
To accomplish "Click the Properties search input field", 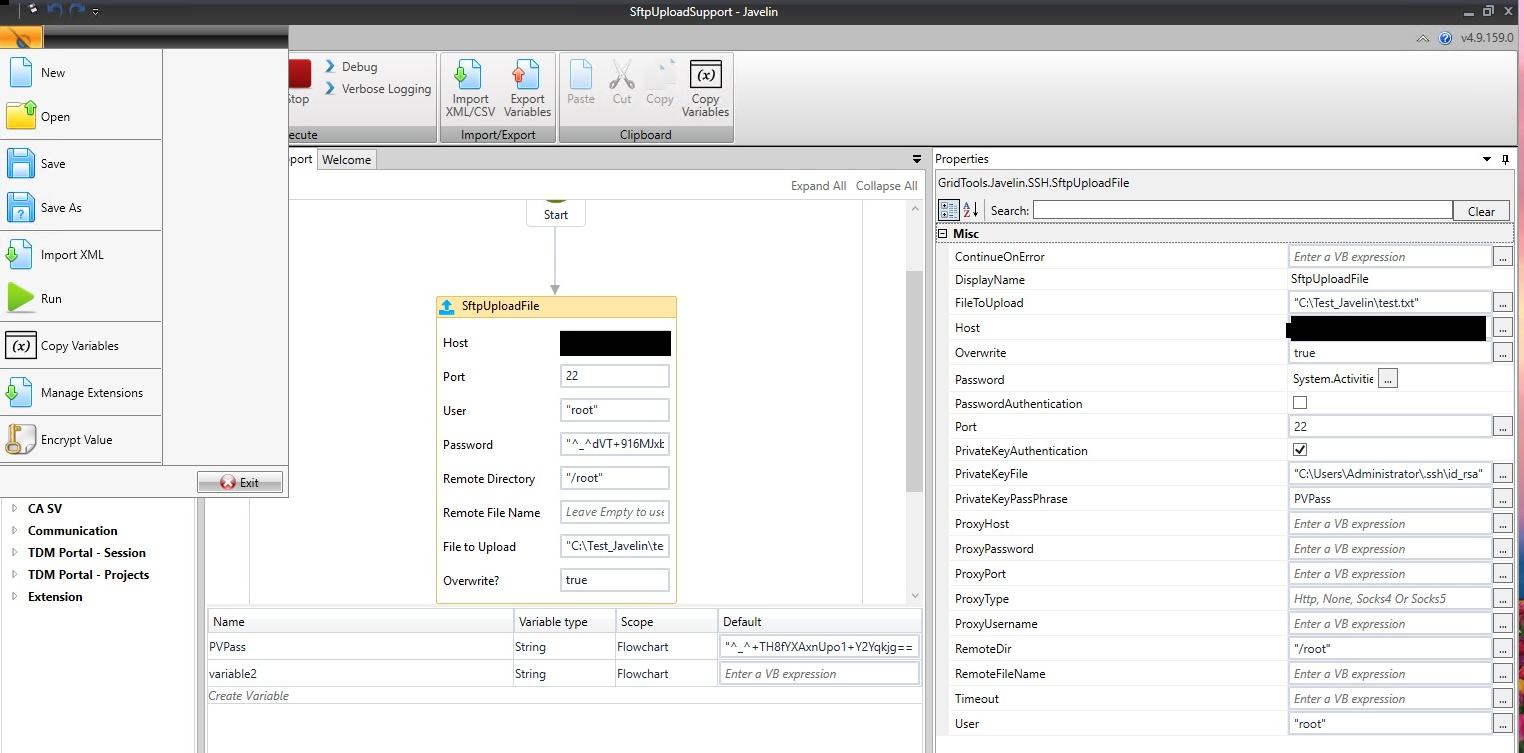I will [1241, 210].
